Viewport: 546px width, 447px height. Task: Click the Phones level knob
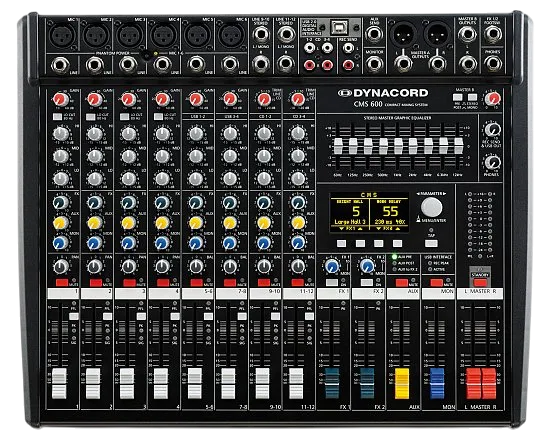(493, 162)
